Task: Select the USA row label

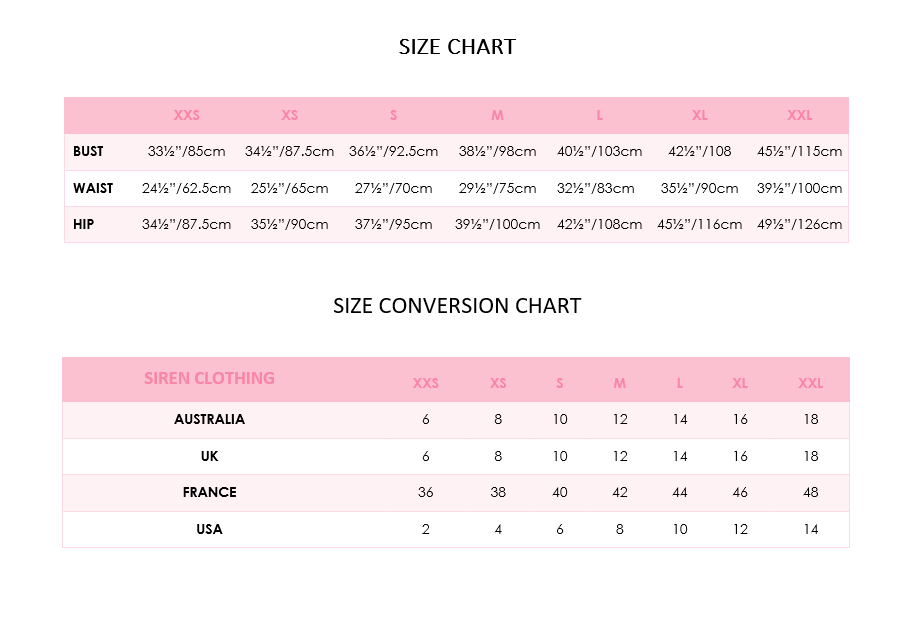Action: [209, 529]
